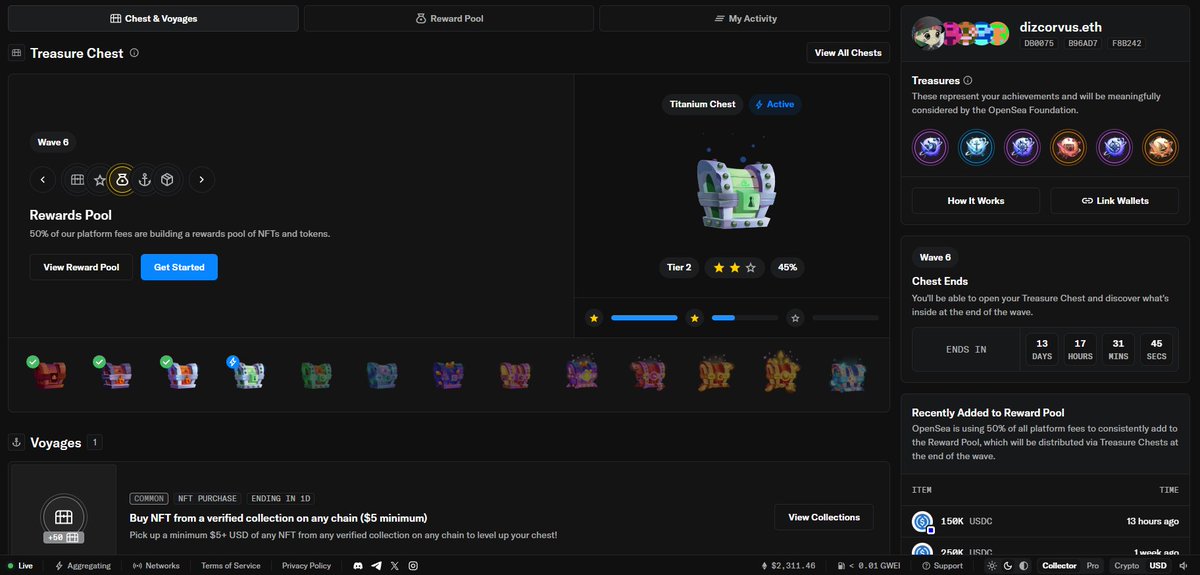Click the Ethereum price $2,311.46 indicator
The height and width of the screenshot is (575, 1200).
(789, 566)
